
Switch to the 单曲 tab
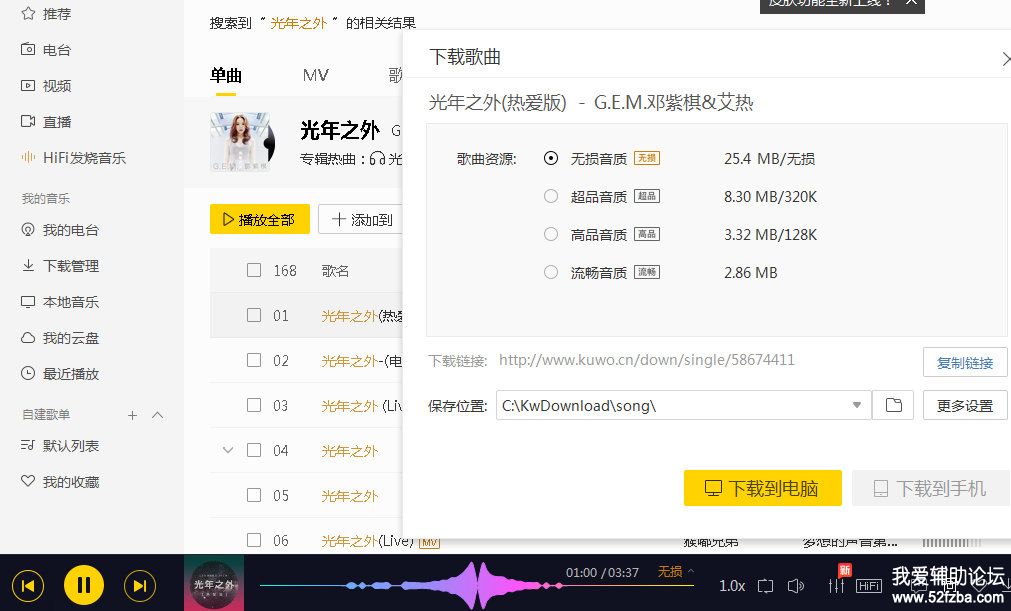[226, 75]
